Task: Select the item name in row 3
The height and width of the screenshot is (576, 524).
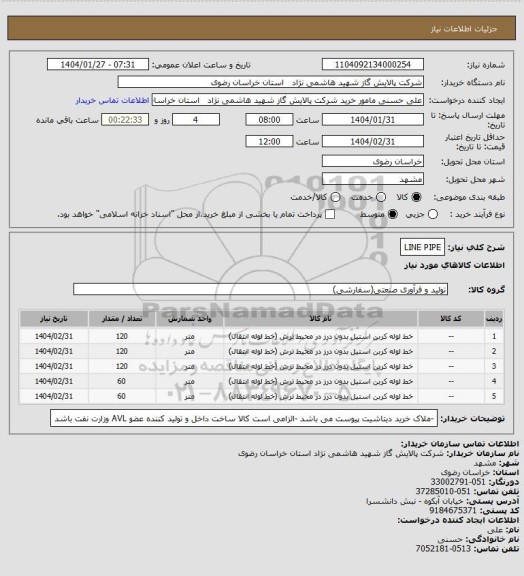Action: pos(321,367)
